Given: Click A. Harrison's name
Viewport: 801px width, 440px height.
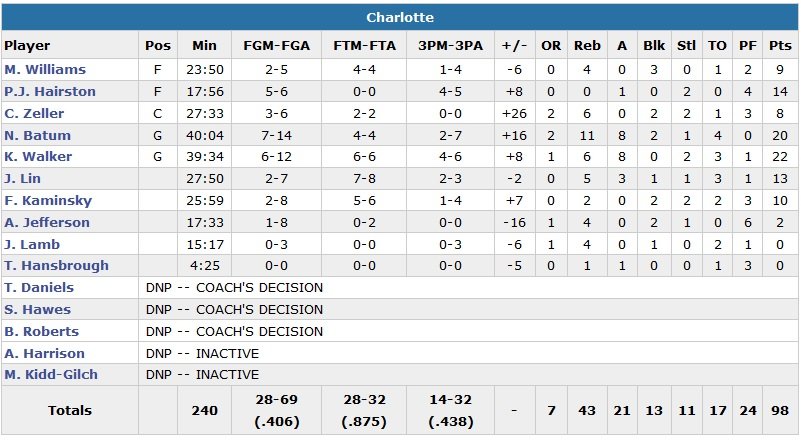Looking at the screenshot, I should click(44, 353).
